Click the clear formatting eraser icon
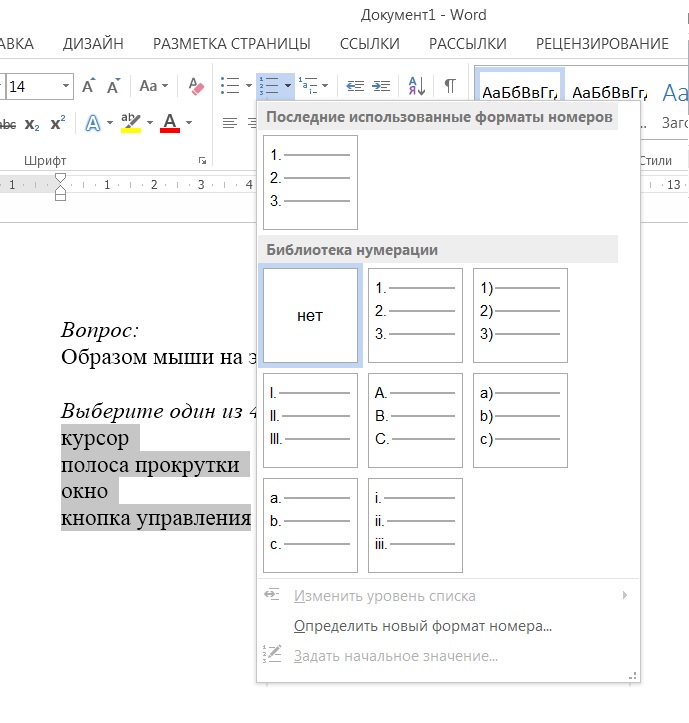The image size is (689, 723). 196,87
